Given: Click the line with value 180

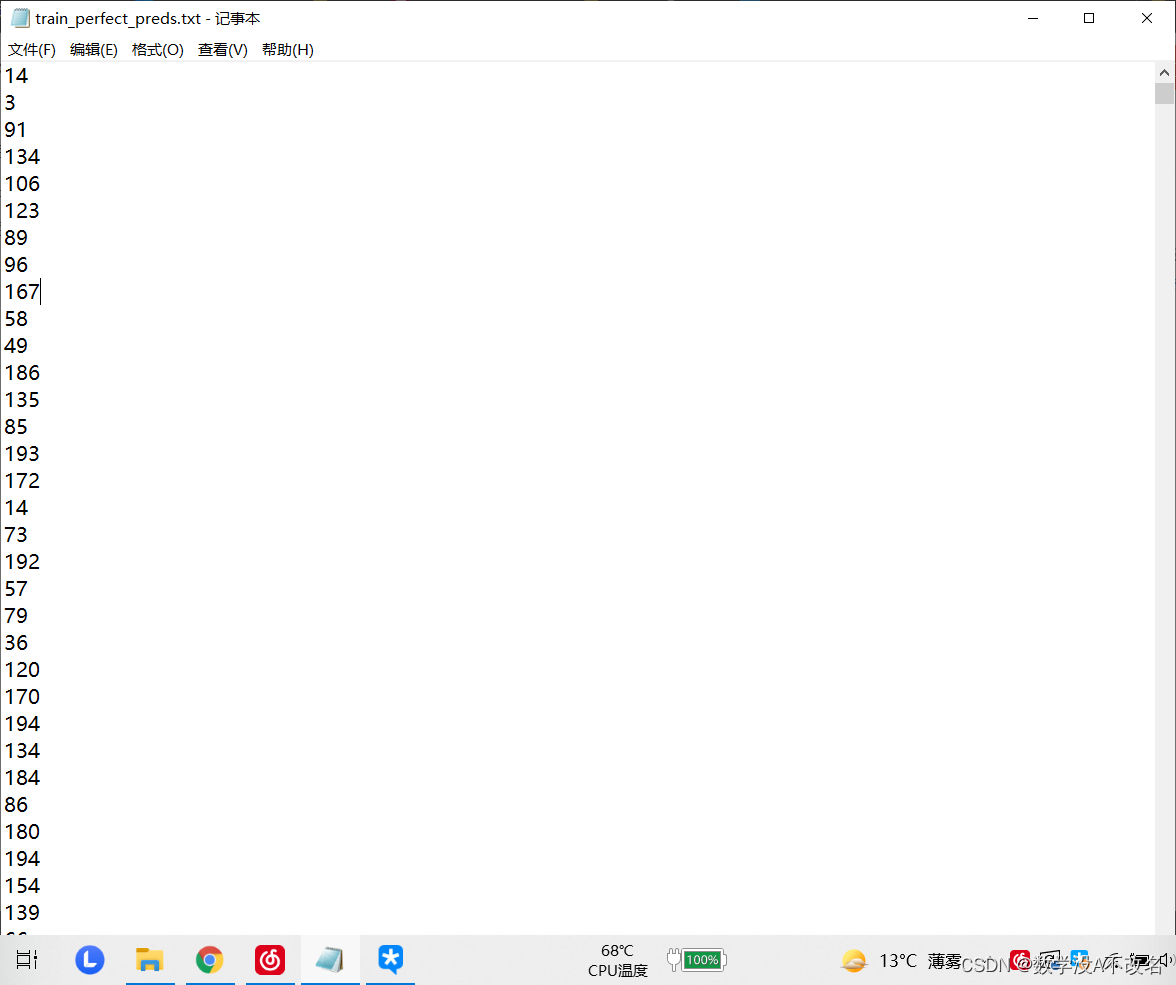Looking at the screenshot, I should pos(22,832).
